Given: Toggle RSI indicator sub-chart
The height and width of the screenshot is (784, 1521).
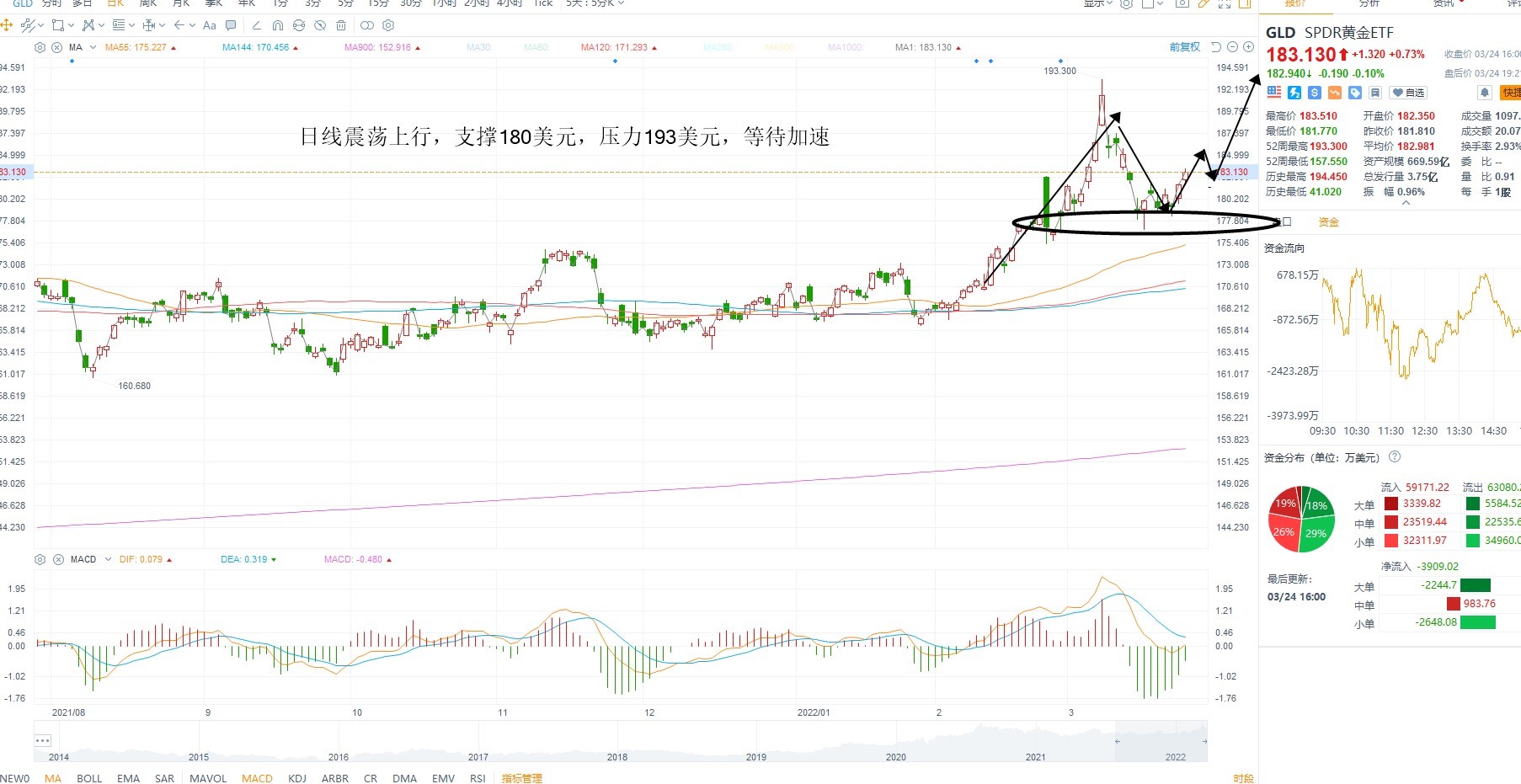Looking at the screenshot, I should pyautogui.click(x=478, y=778).
